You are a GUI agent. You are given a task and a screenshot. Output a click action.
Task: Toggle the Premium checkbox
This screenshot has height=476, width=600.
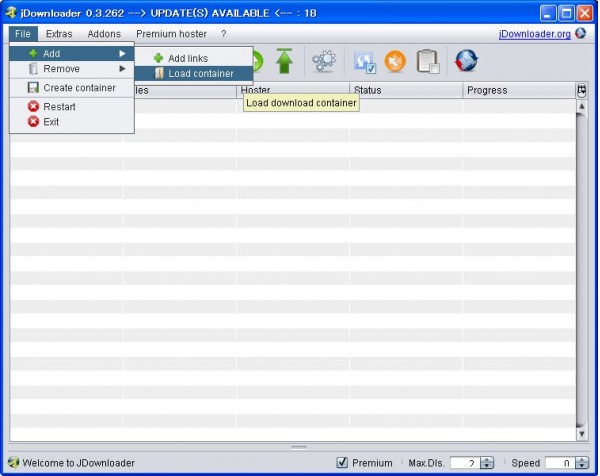pos(342,462)
